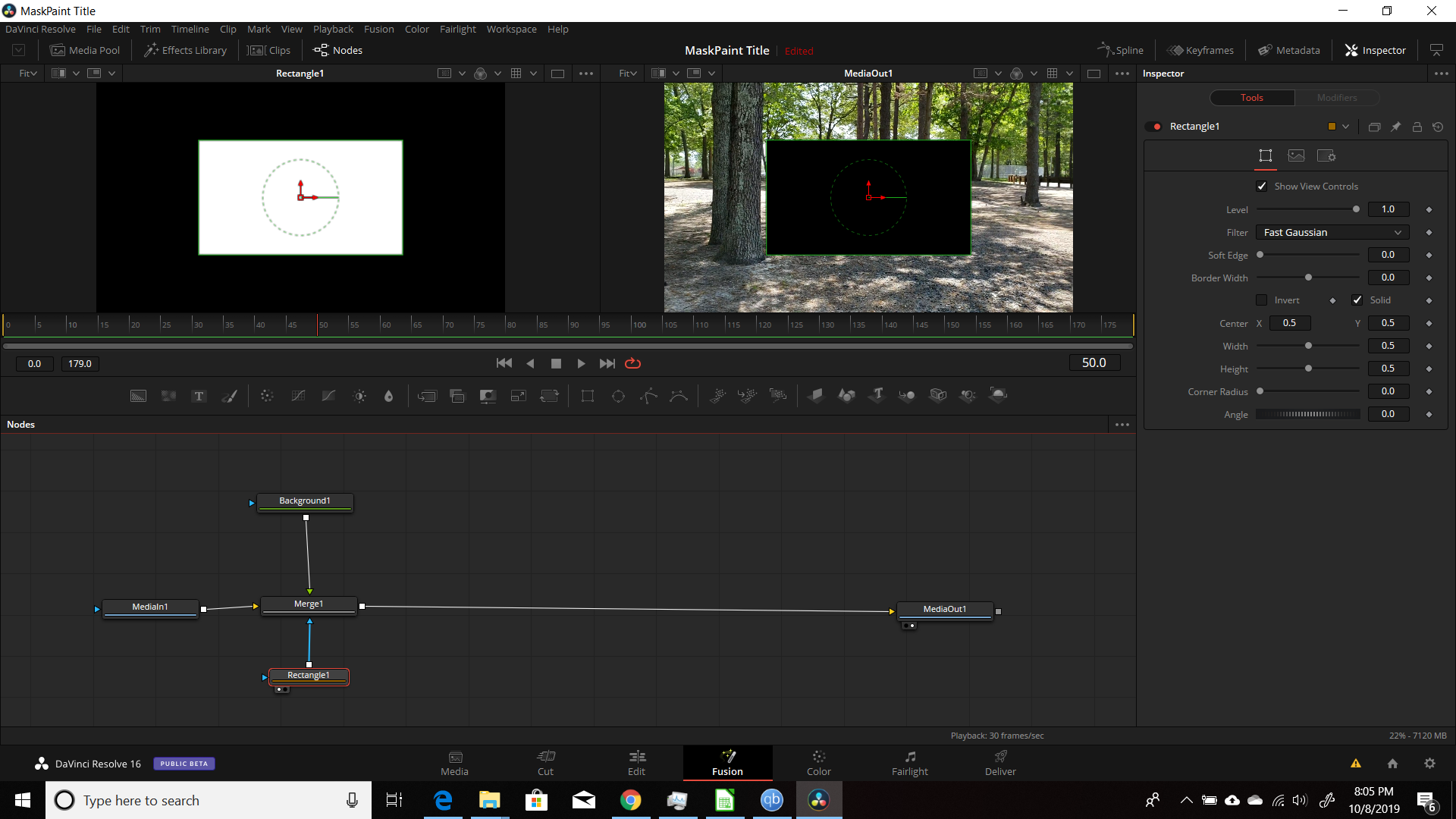Add an Image Plane 3D tool
The image size is (1456, 819).
point(816,396)
